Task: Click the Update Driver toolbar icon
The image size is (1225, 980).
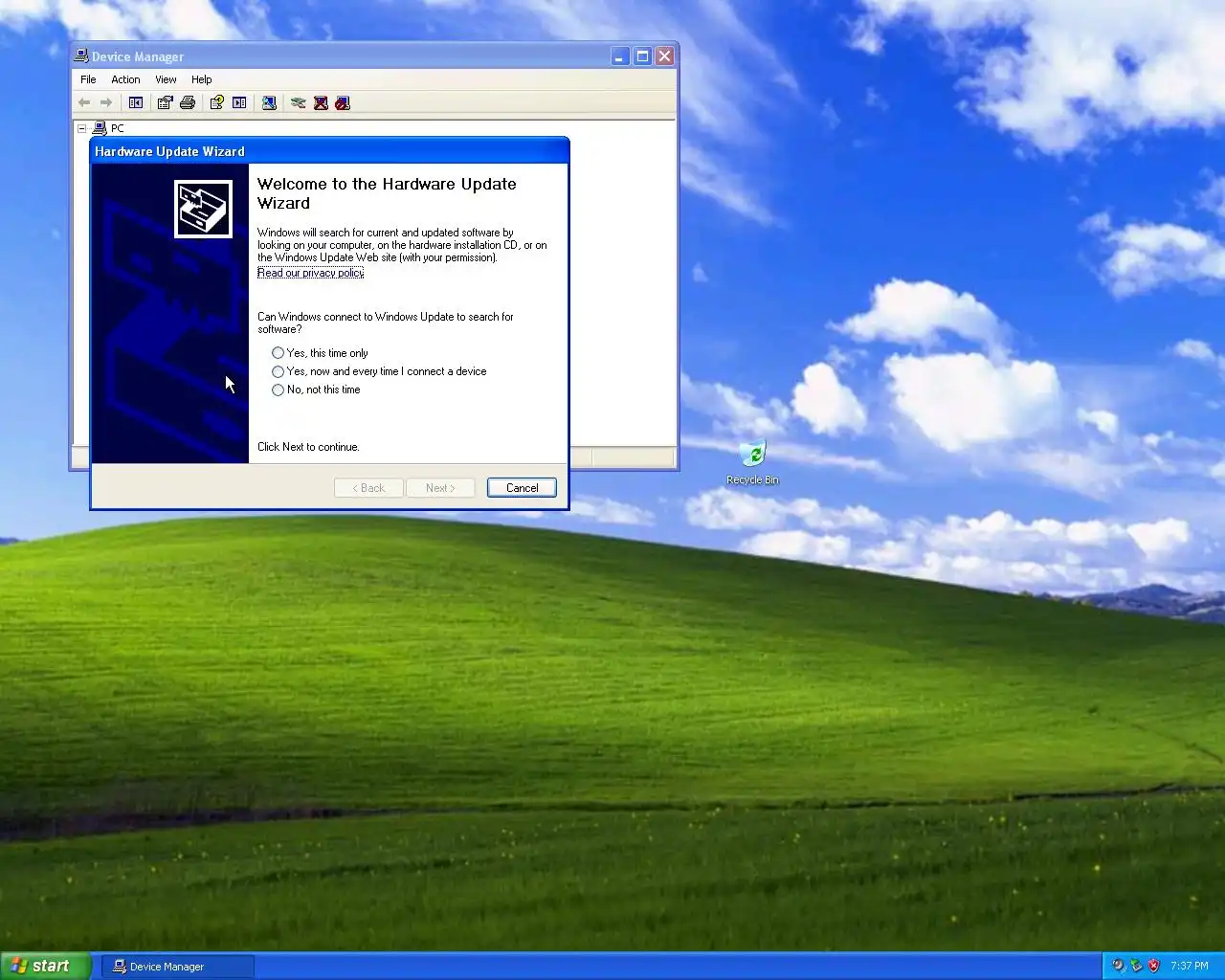Action: pyautogui.click(x=299, y=102)
